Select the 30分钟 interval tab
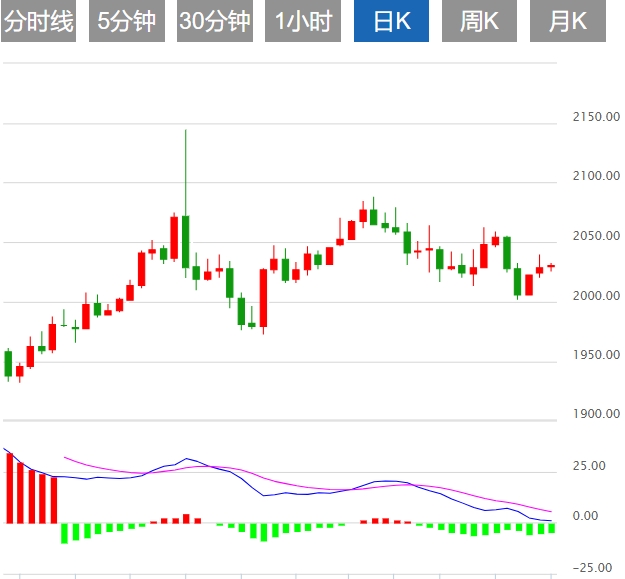This screenshot has height=579, width=625. 215,21
